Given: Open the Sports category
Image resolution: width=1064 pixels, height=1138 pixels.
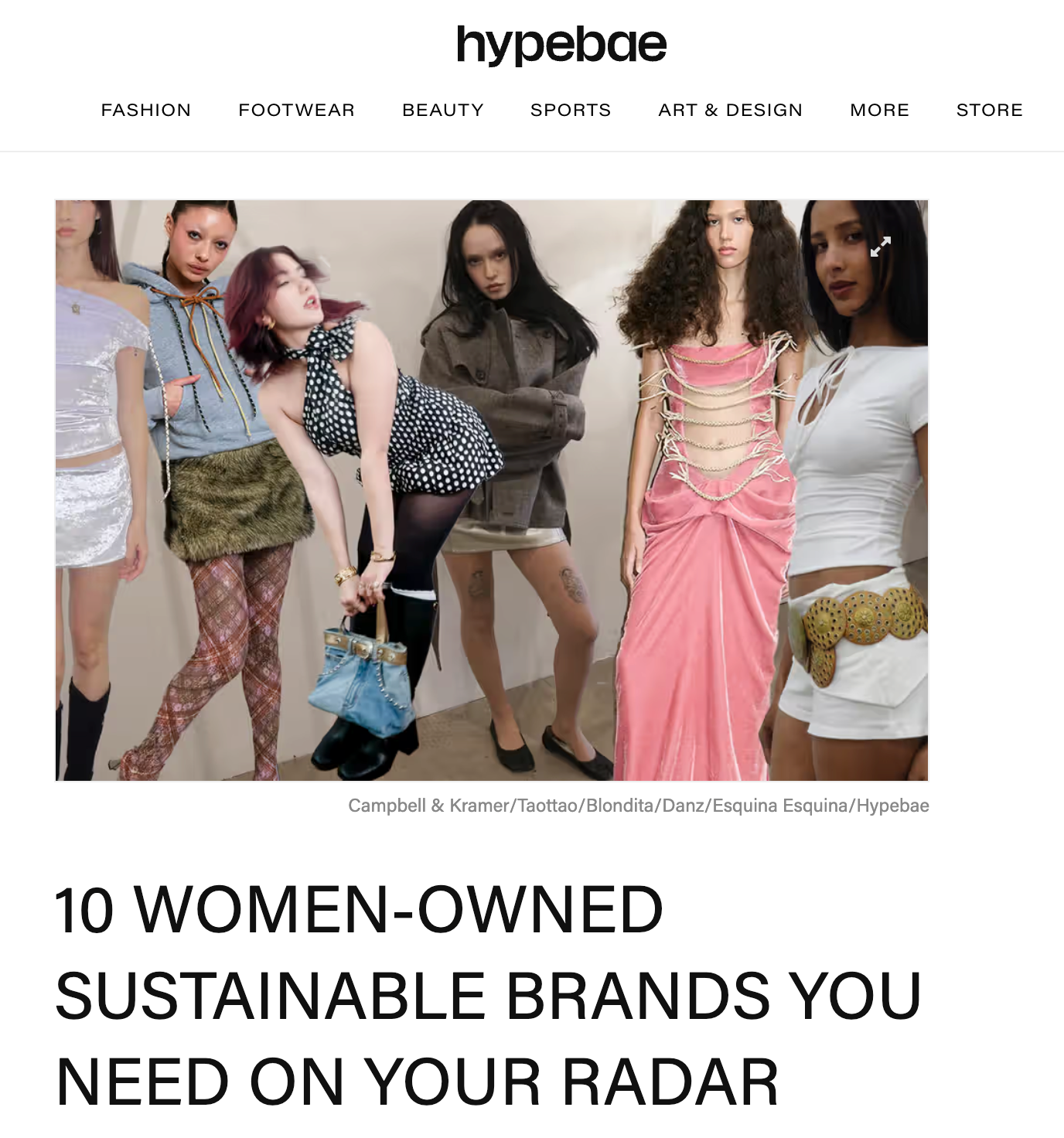Looking at the screenshot, I should [x=571, y=110].
